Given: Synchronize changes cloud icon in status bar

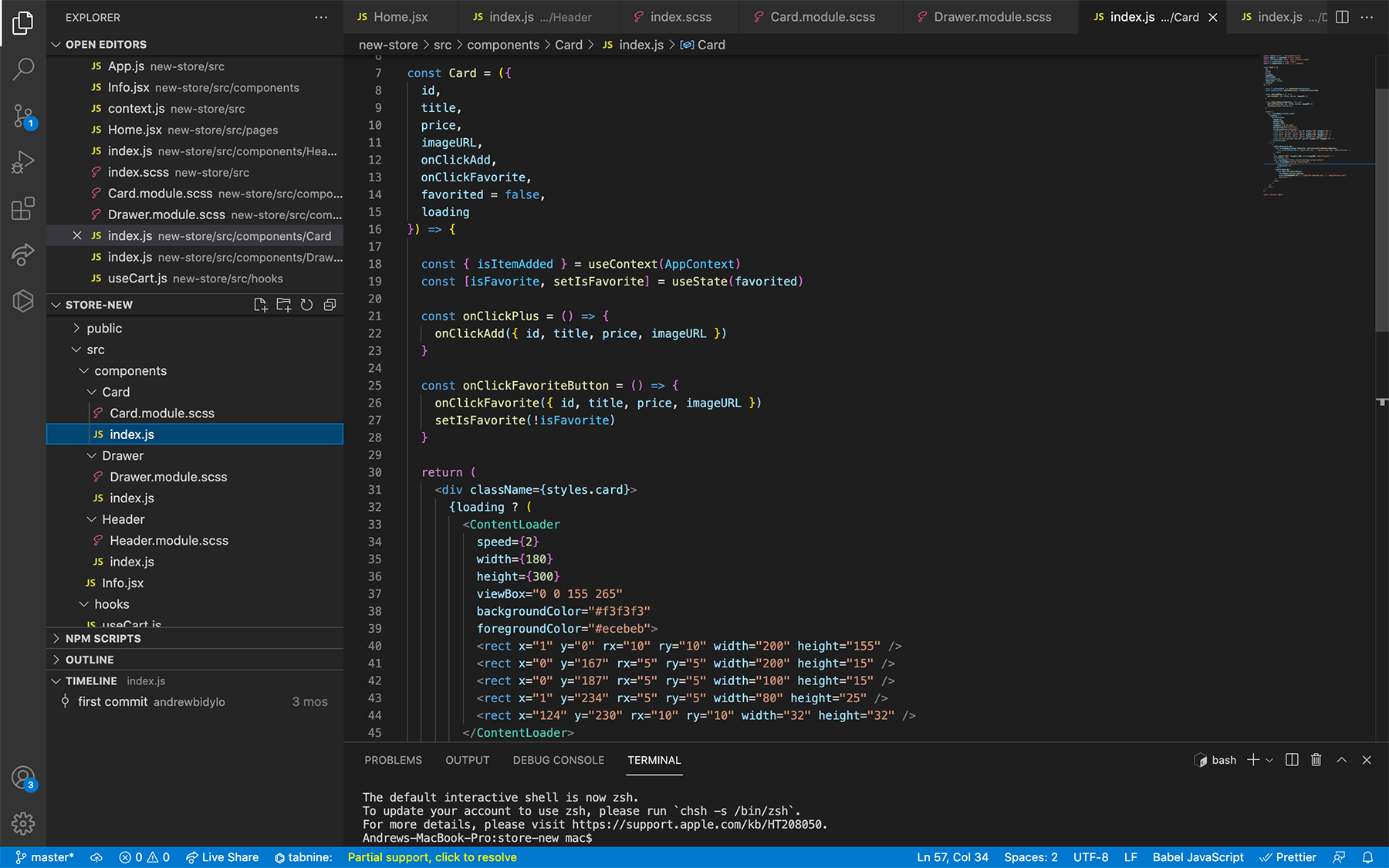Looking at the screenshot, I should [x=96, y=857].
